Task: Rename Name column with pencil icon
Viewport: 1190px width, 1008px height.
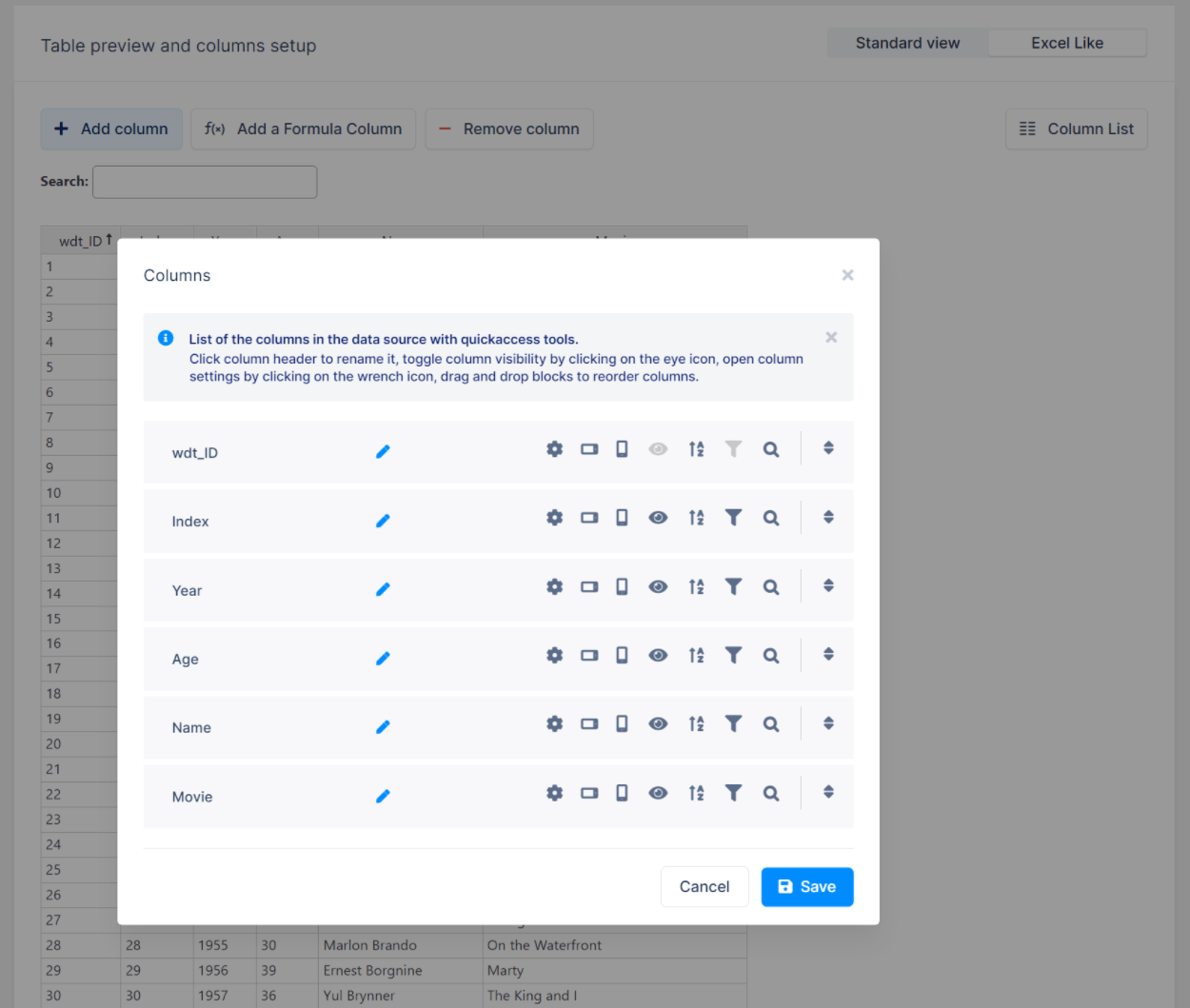Action: tap(383, 726)
